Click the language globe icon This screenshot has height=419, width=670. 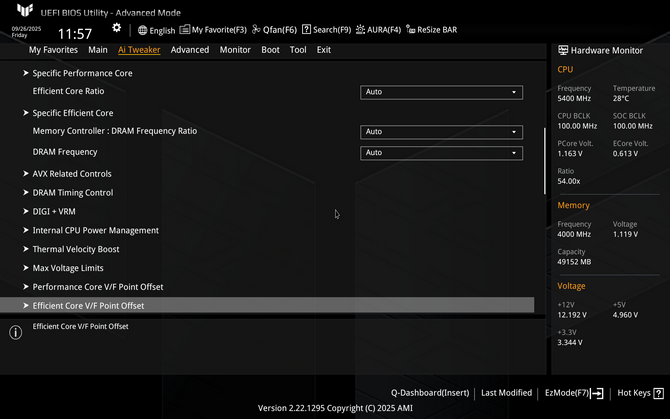142,30
